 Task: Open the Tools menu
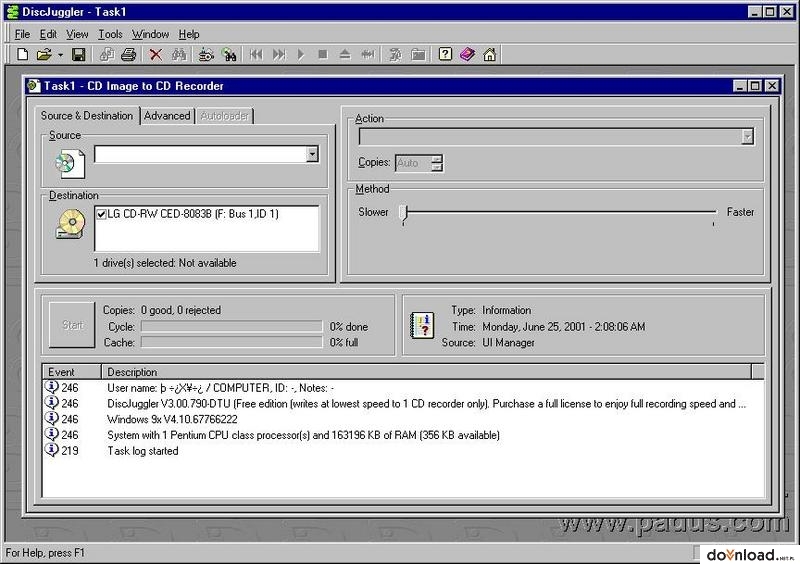[110, 34]
